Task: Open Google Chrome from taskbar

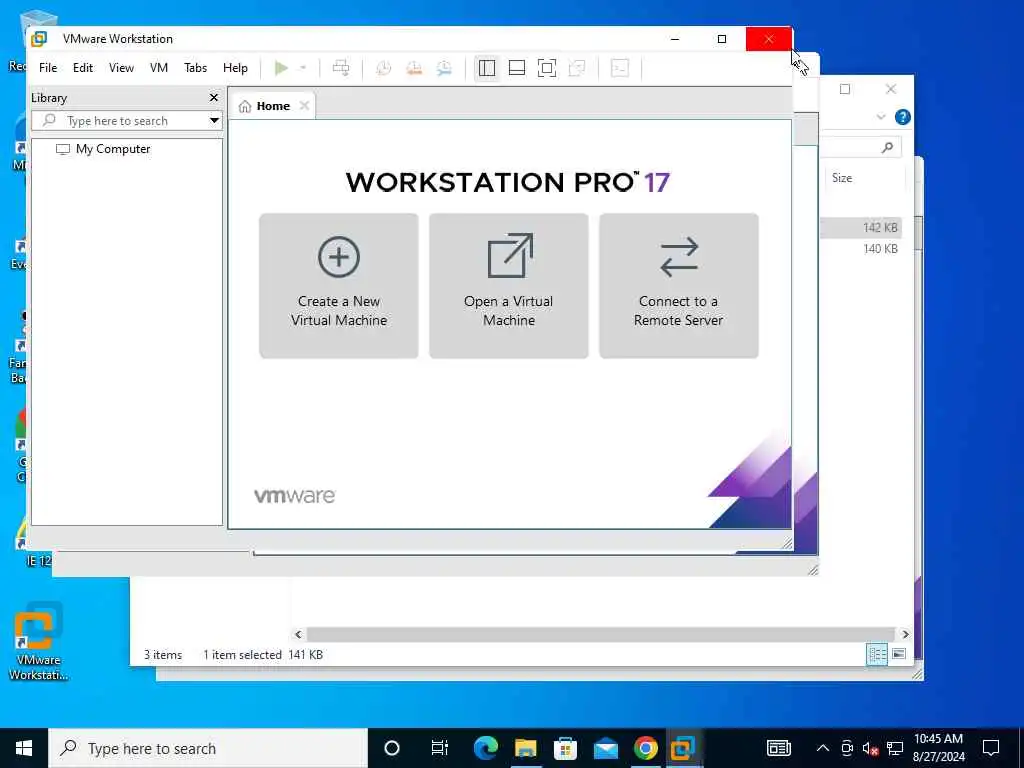Action: point(646,748)
